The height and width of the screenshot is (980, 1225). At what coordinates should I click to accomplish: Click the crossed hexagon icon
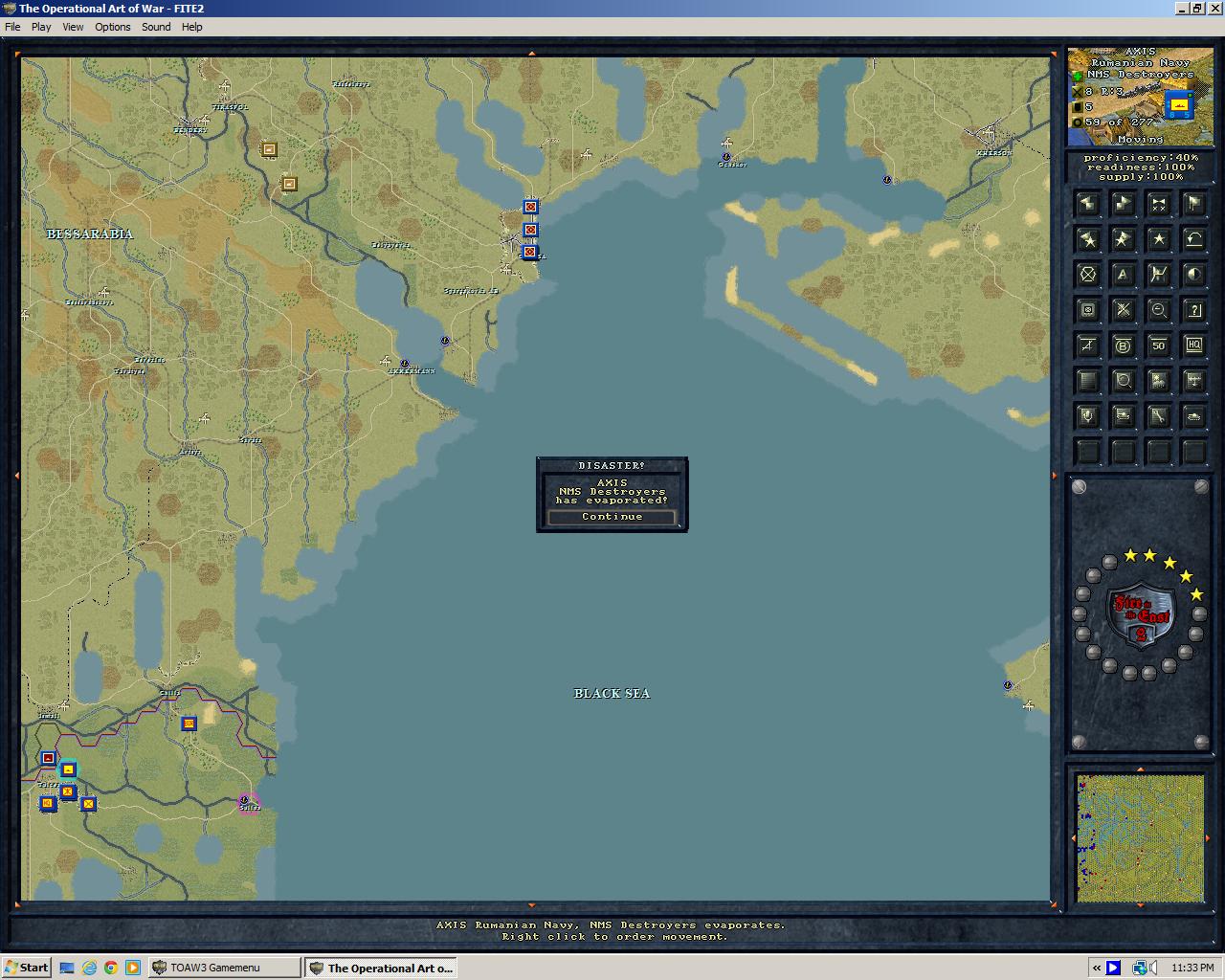point(1087,275)
